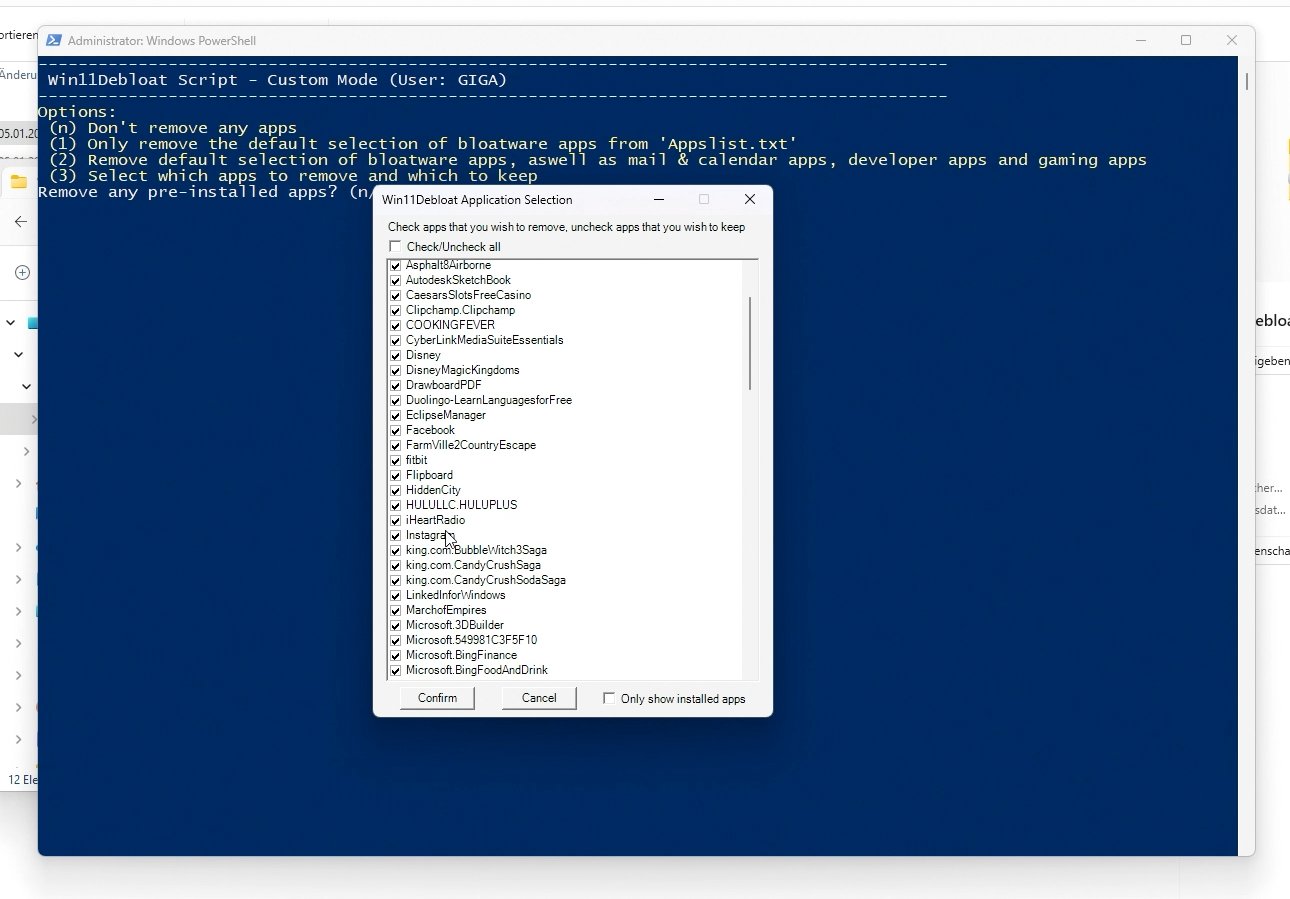
Task: Select the 'Microsoft.BingFoodAndDrink' list entry
Action: coord(477,670)
